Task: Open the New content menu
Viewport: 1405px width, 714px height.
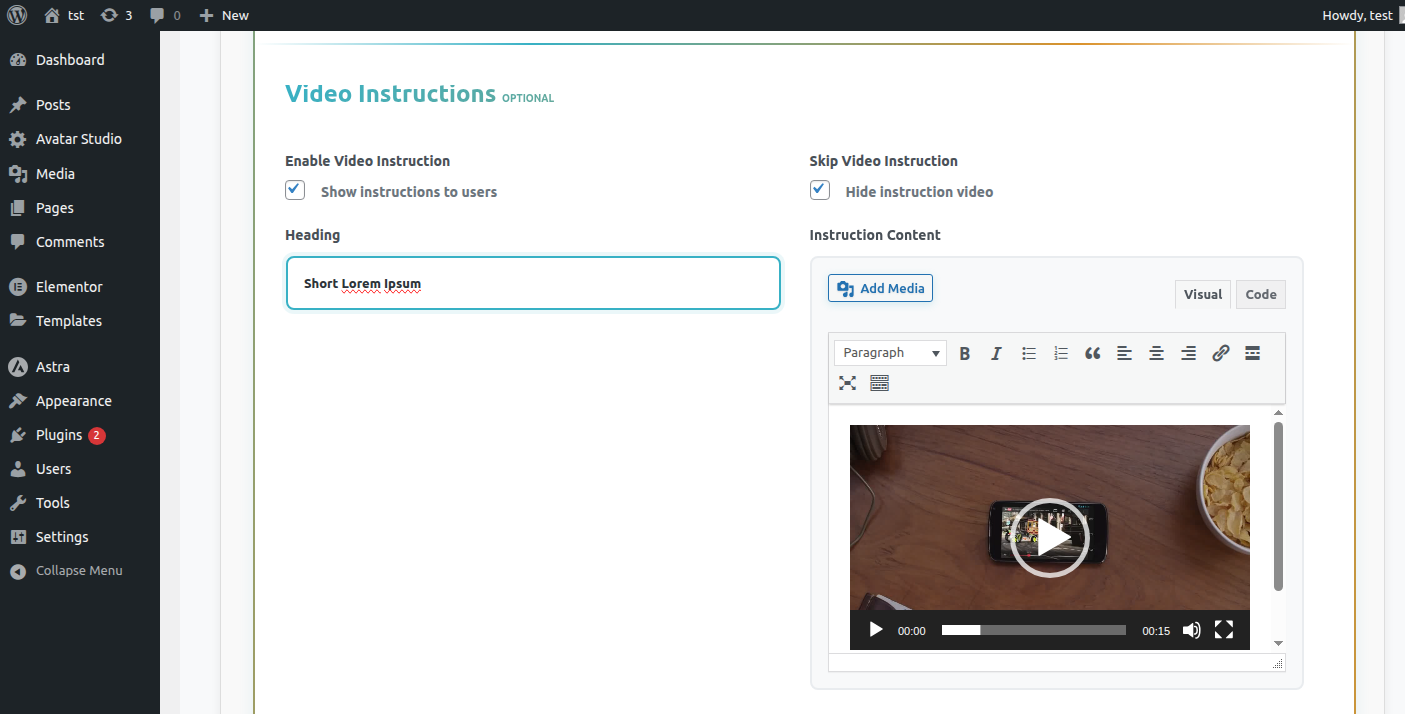Action: [224, 15]
